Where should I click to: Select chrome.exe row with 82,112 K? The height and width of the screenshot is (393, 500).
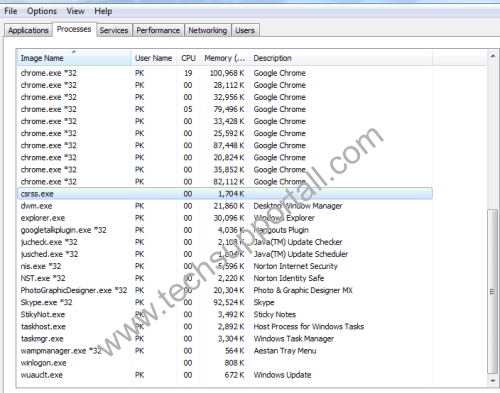(225, 182)
